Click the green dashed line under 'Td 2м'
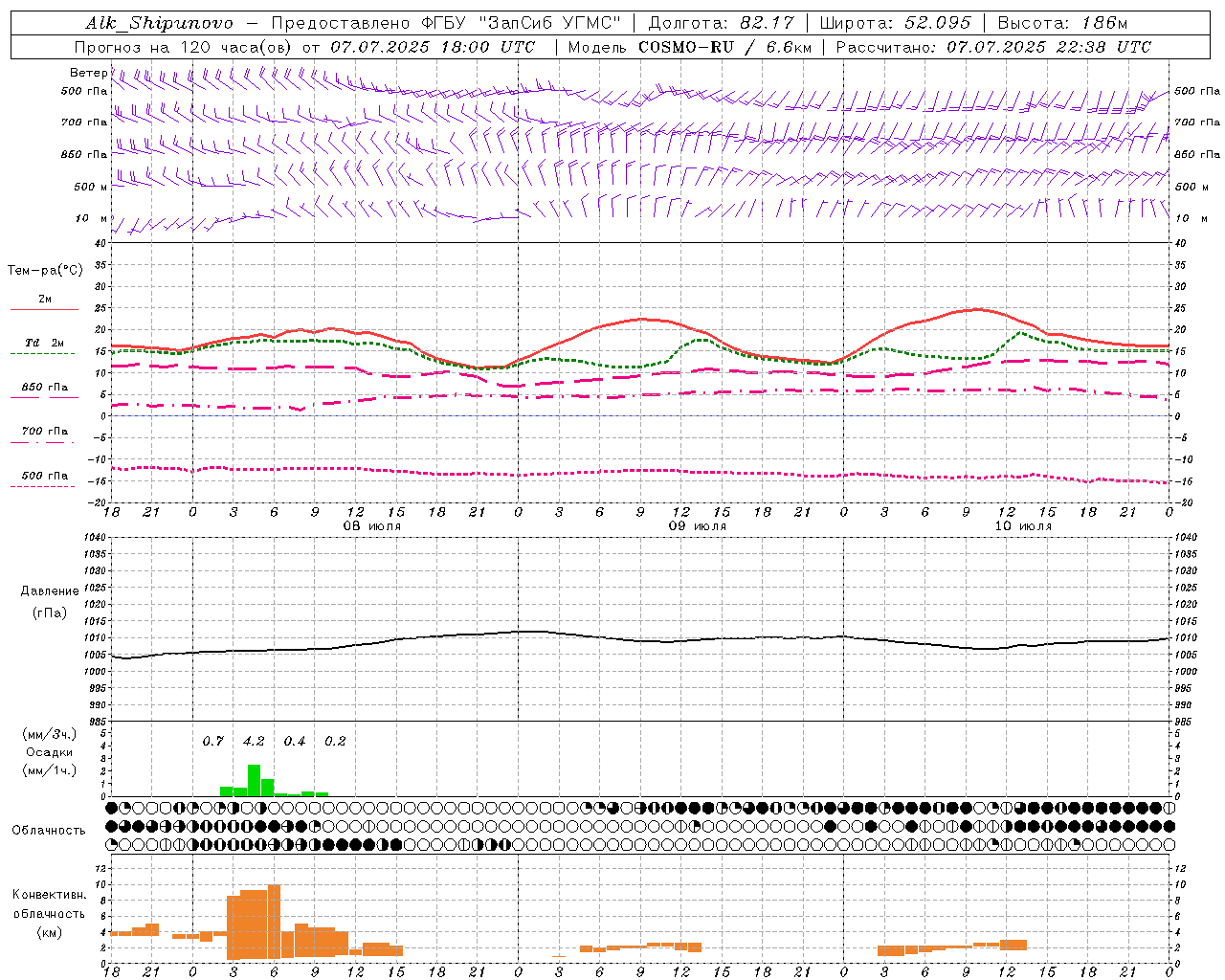This screenshot has width=1225, height=980. click(x=42, y=354)
